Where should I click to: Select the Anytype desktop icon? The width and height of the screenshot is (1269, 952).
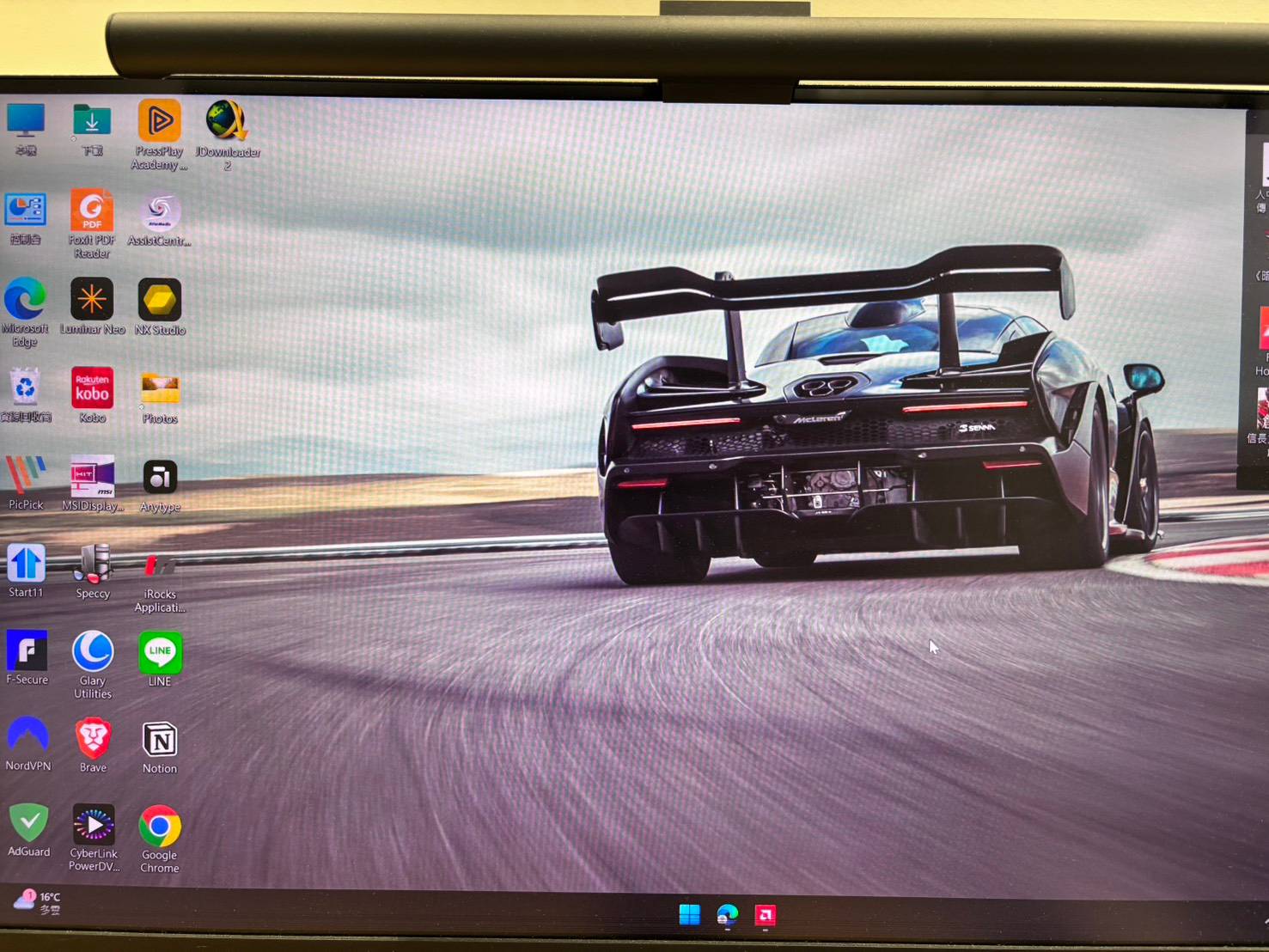click(x=160, y=478)
